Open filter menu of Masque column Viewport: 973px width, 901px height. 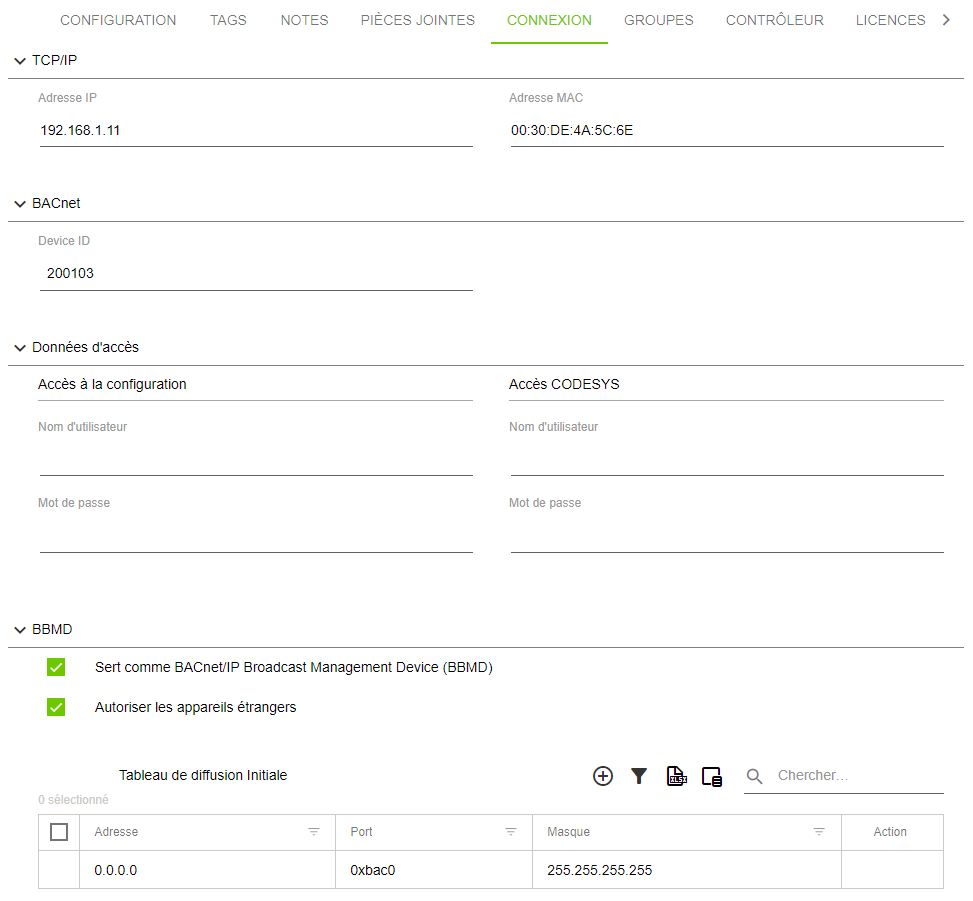point(819,832)
